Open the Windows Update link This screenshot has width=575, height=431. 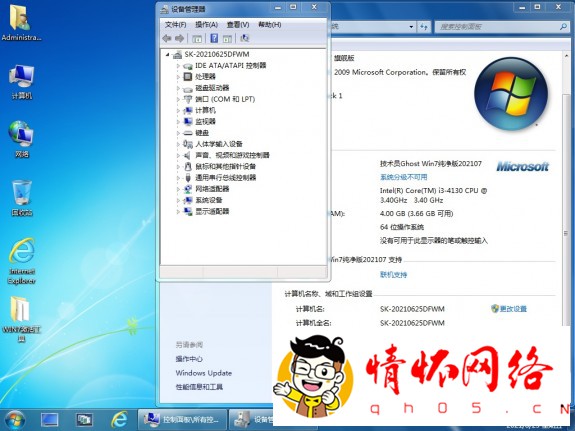point(204,373)
